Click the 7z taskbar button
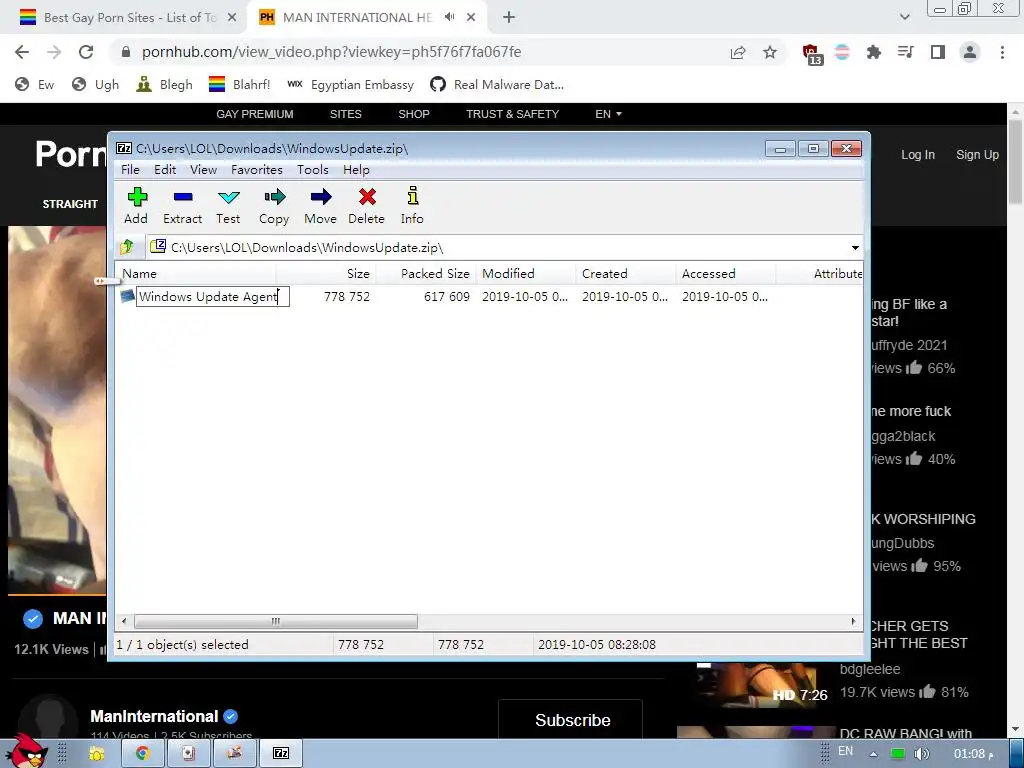 coord(281,754)
